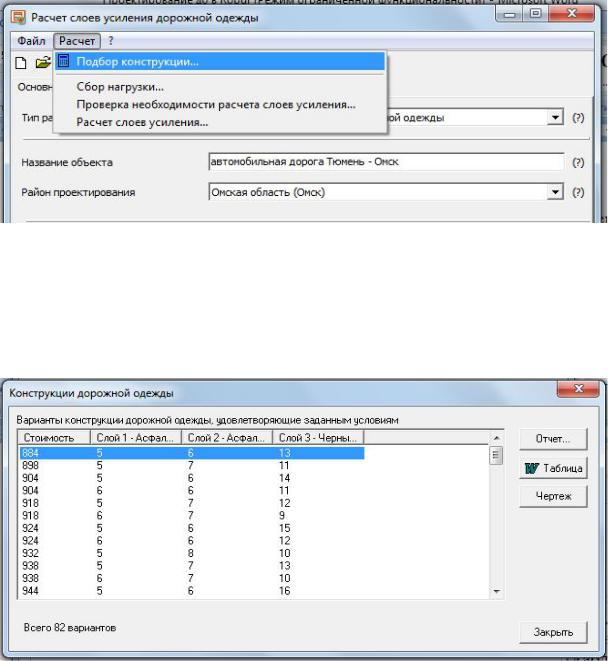Open the Файл menu

click(x=31, y=41)
